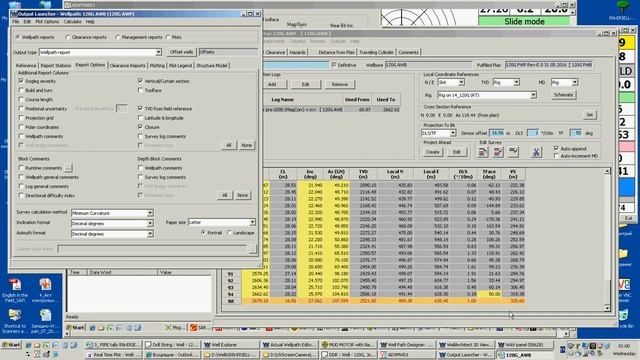Switch to Structure Model tab

point(212,65)
